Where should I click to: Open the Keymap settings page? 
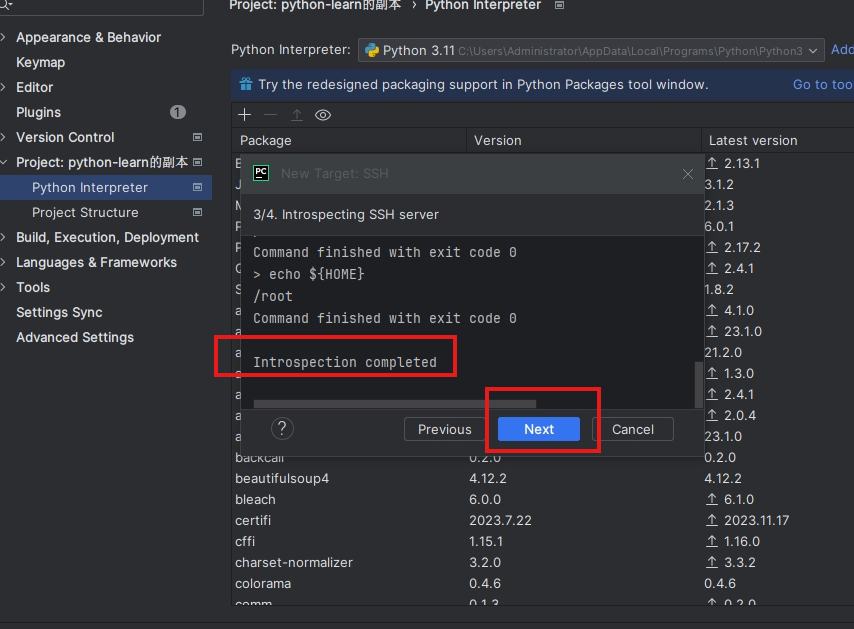40,62
